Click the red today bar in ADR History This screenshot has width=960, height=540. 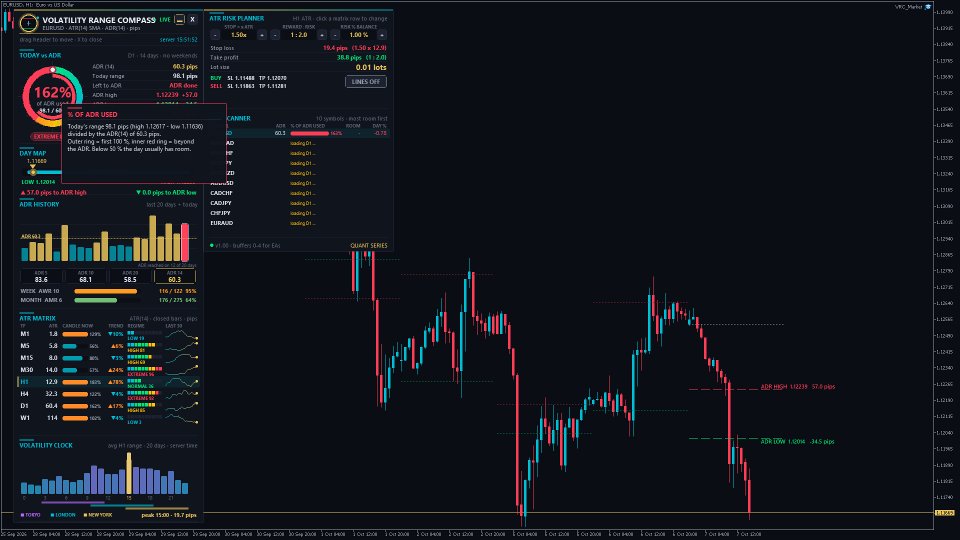185,242
